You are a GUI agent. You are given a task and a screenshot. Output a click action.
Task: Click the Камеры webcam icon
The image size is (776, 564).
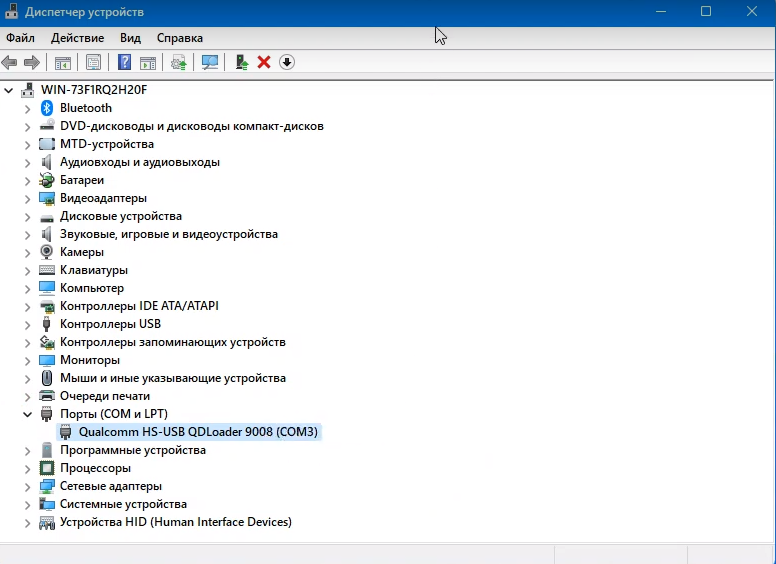pyautogui.click(x=47, y=252)
